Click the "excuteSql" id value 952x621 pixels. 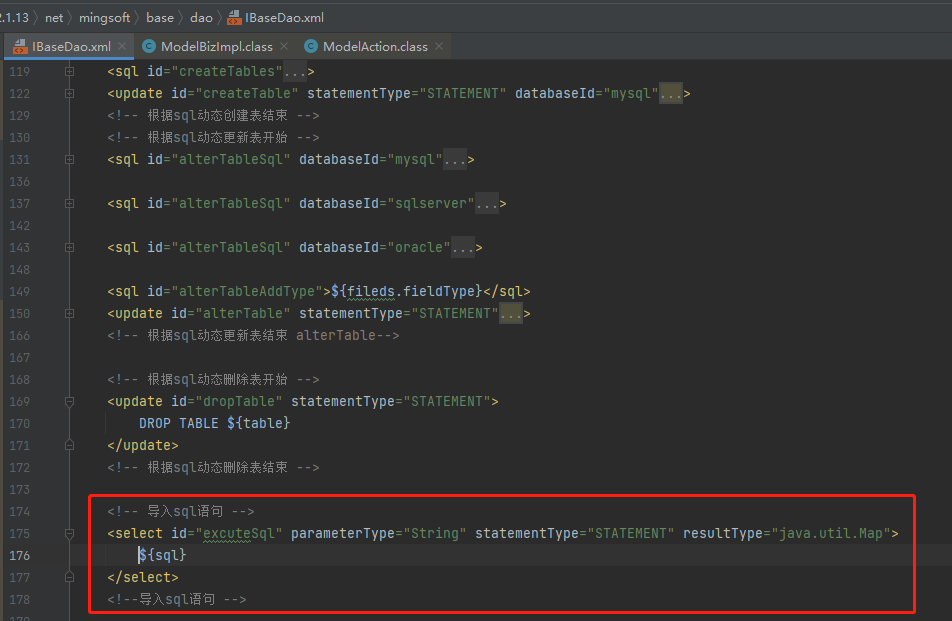tap(239, 533)
